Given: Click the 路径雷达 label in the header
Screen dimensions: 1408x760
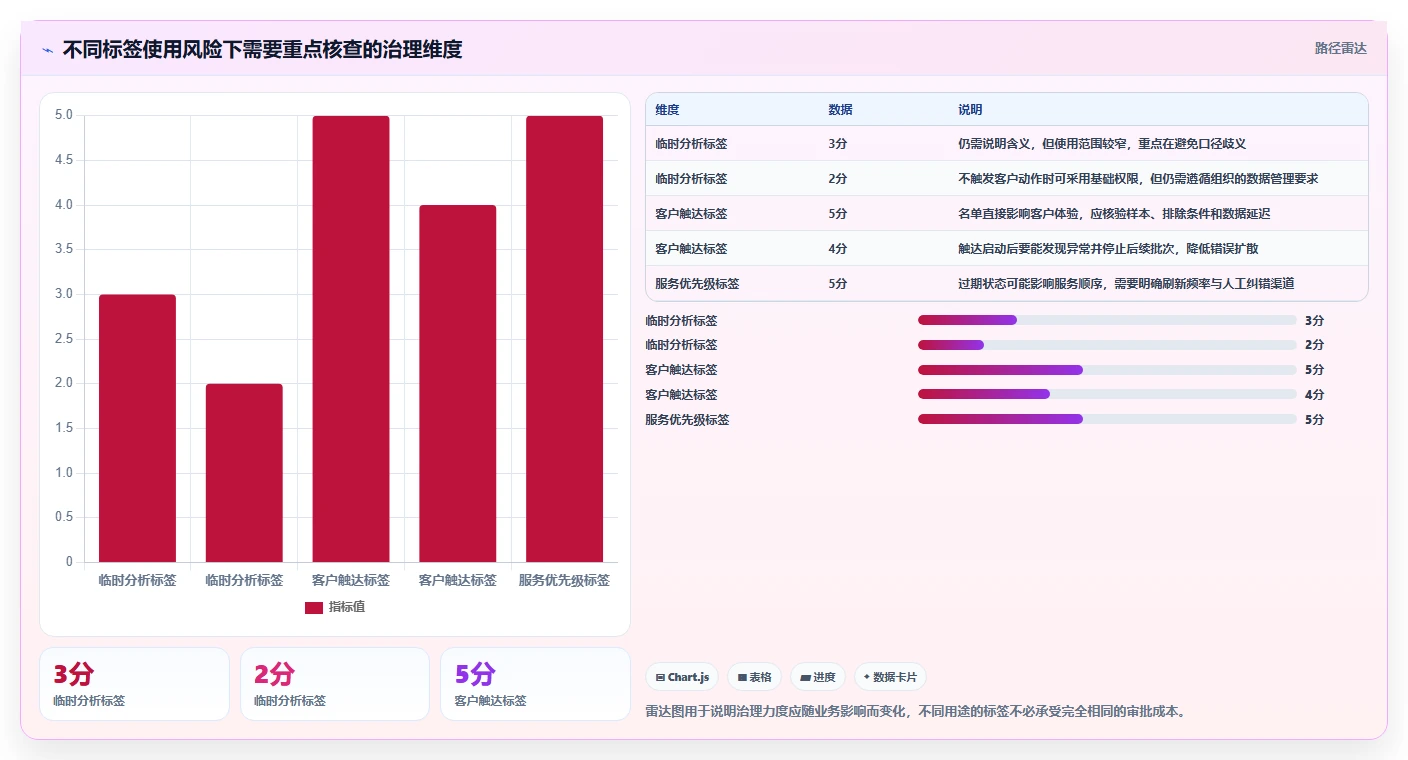Looking at the screenshot, I should 1340,48.
